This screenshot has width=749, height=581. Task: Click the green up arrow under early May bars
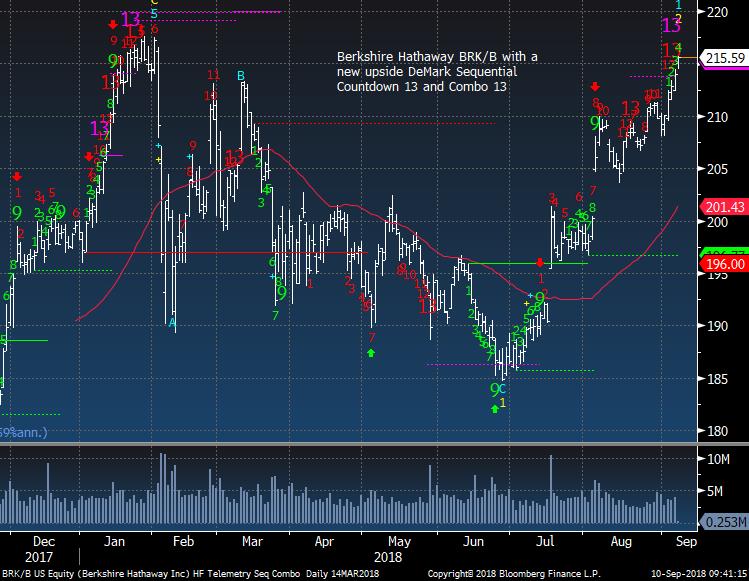tap(371, 353)
